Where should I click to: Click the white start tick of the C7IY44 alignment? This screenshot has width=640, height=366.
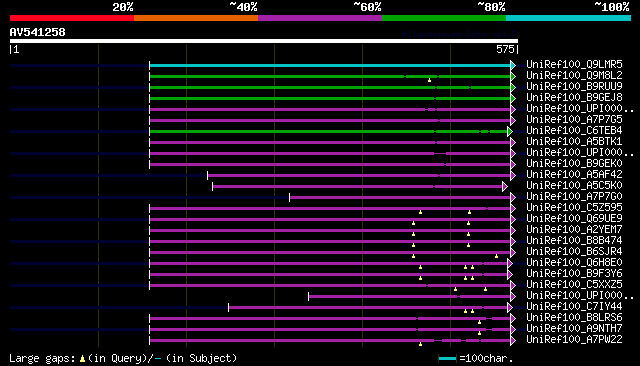tap(229, 308)
